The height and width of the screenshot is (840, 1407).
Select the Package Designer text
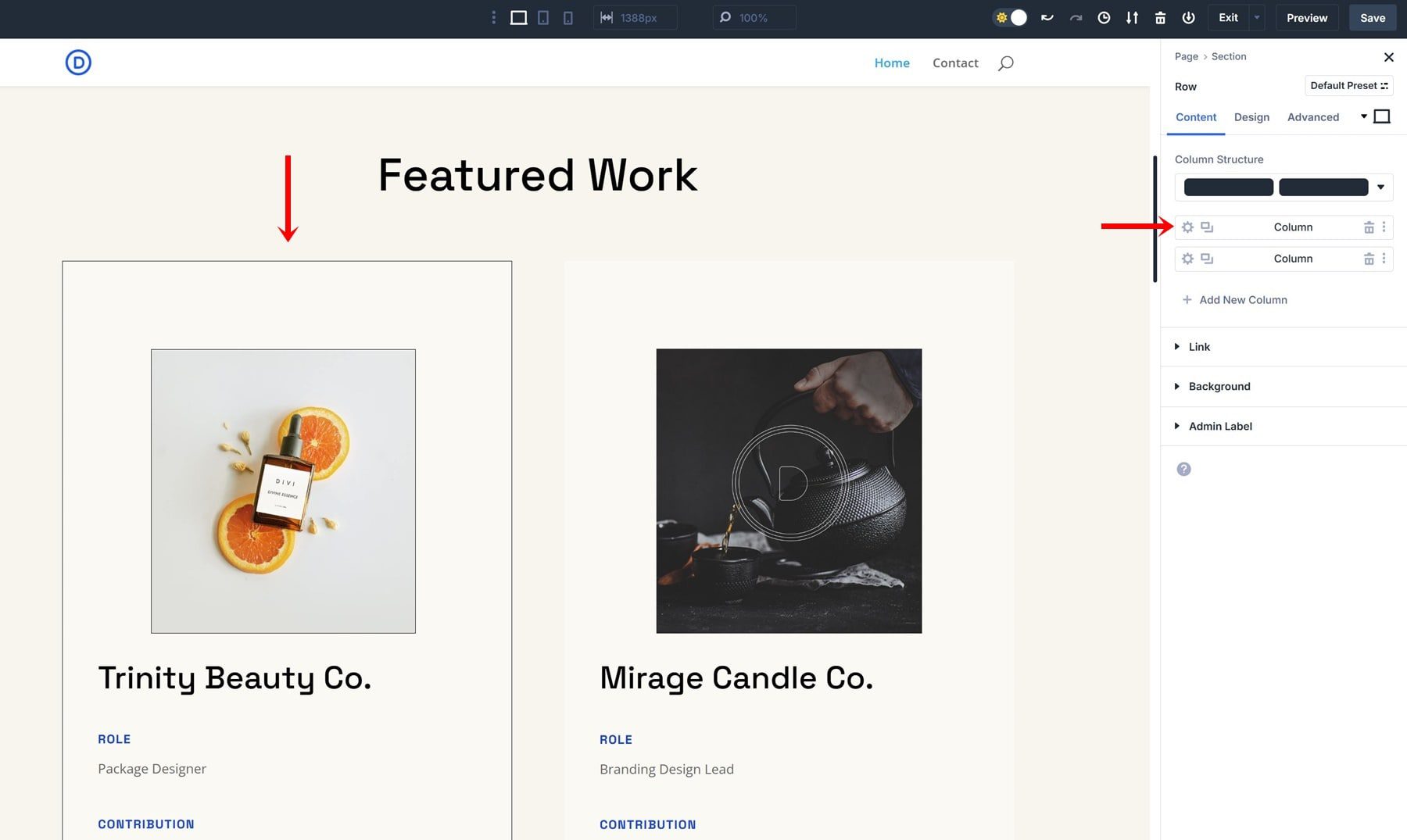pos(152,768)
